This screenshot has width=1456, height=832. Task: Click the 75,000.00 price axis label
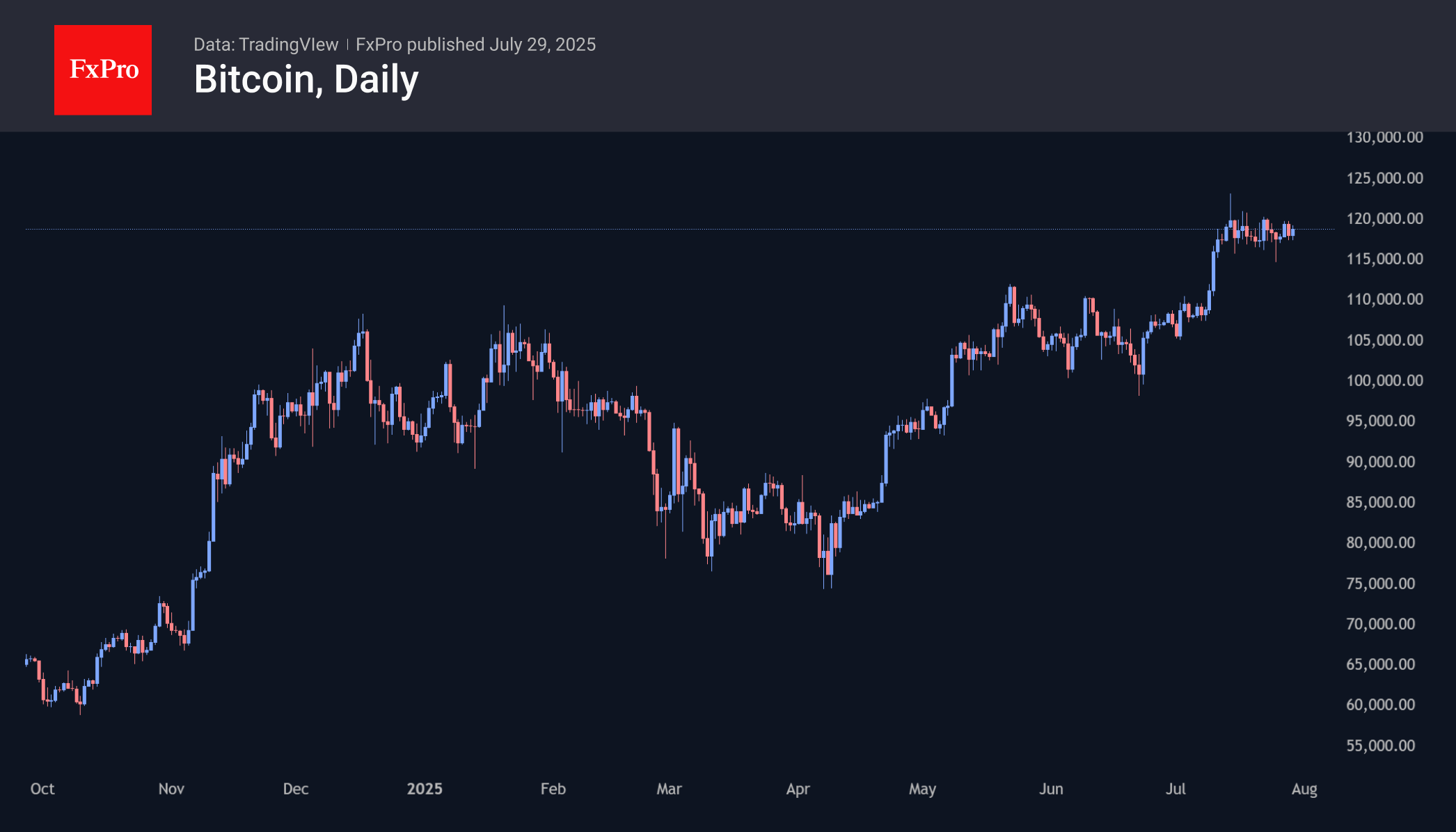click(x=1380, y=584)
